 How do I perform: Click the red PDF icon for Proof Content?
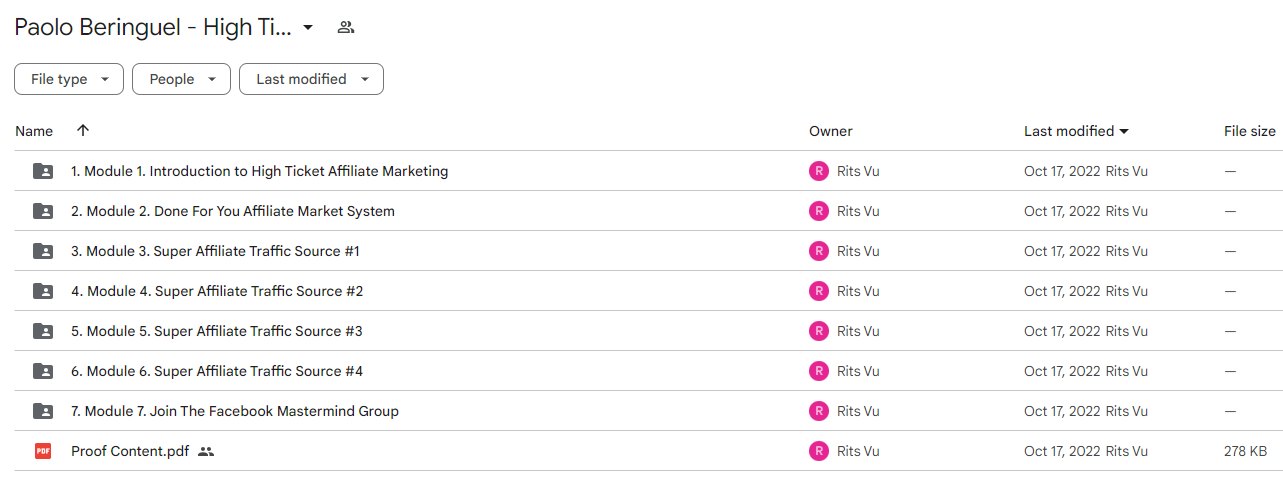coord(43,451)
